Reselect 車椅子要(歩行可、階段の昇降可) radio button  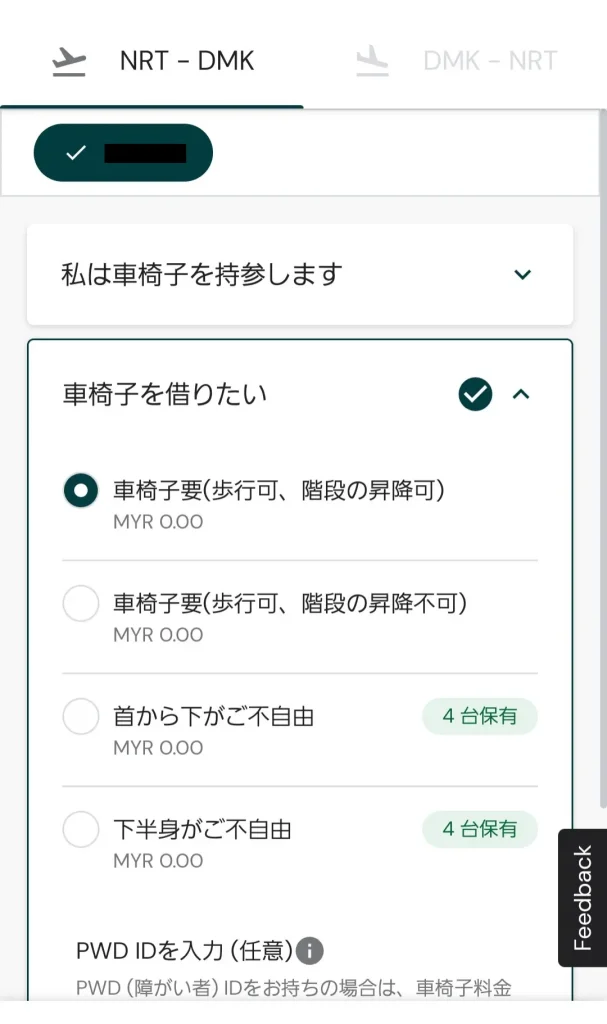[x=81, y=490]
